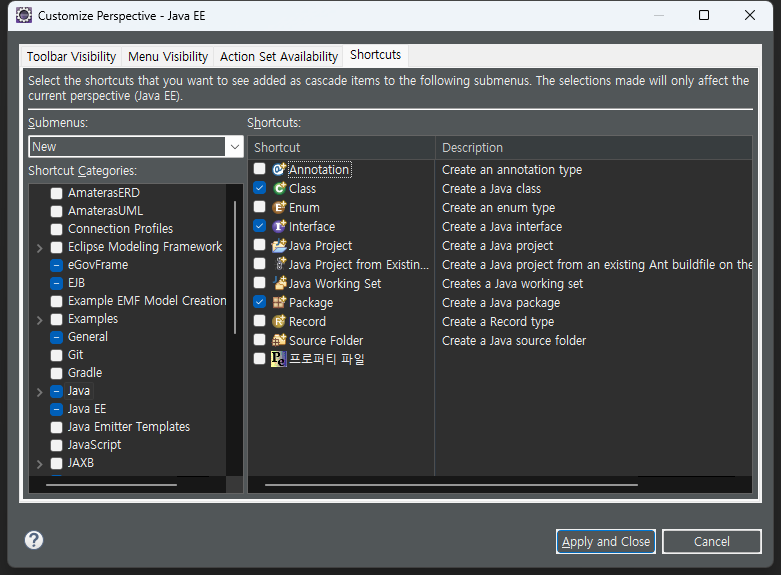Check the AmaterasERD category checkbox
Image resolution: width=781 pixels, height=575 pixels.
pyautogui.click(x=57, y=193)
